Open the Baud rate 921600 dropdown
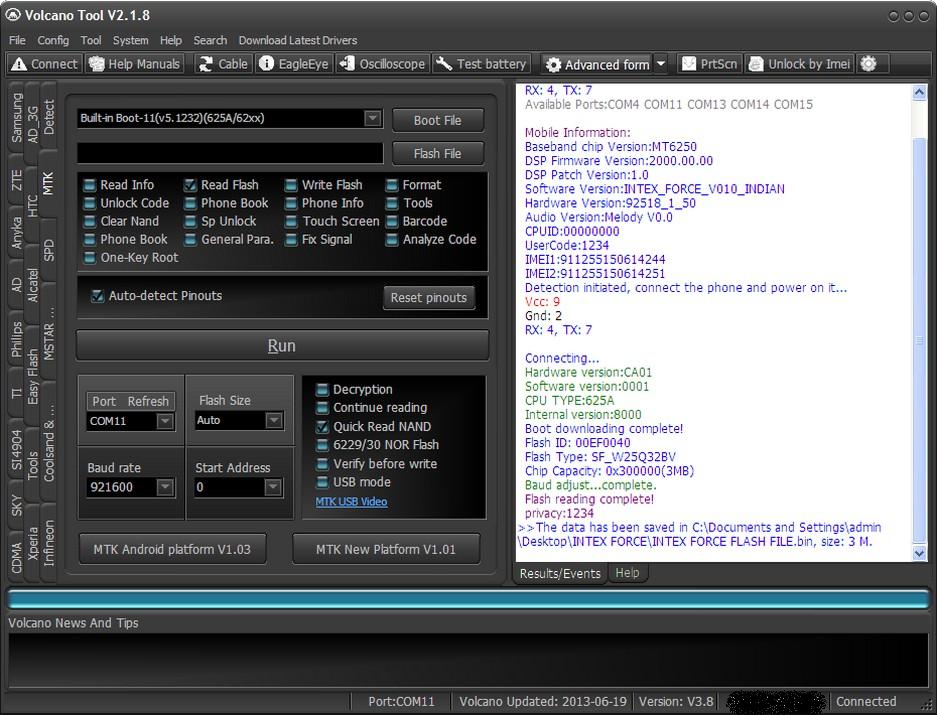Viewport: 937px width, 715px height. point(165,487)
